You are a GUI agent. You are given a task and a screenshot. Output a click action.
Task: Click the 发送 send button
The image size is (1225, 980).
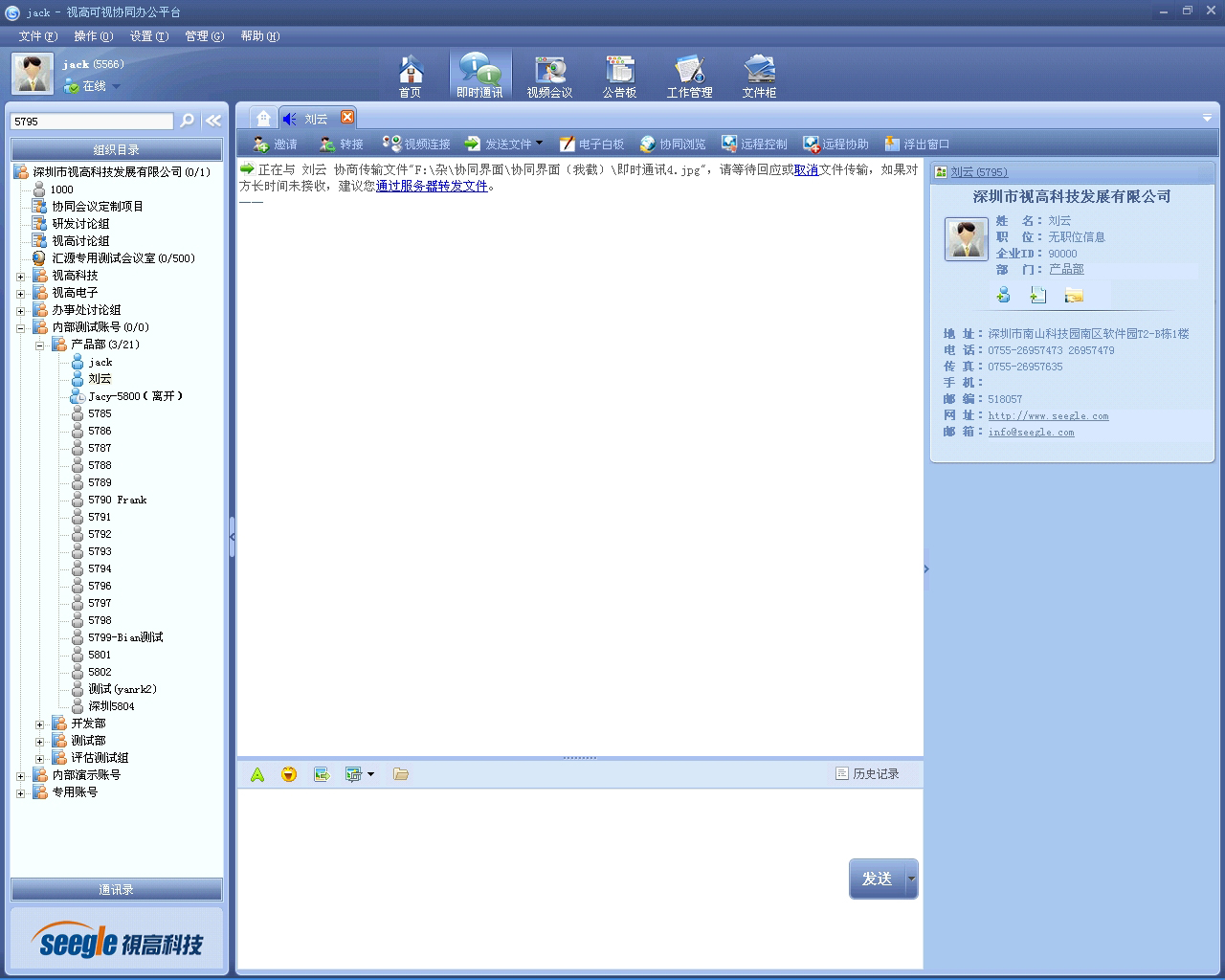877,879
